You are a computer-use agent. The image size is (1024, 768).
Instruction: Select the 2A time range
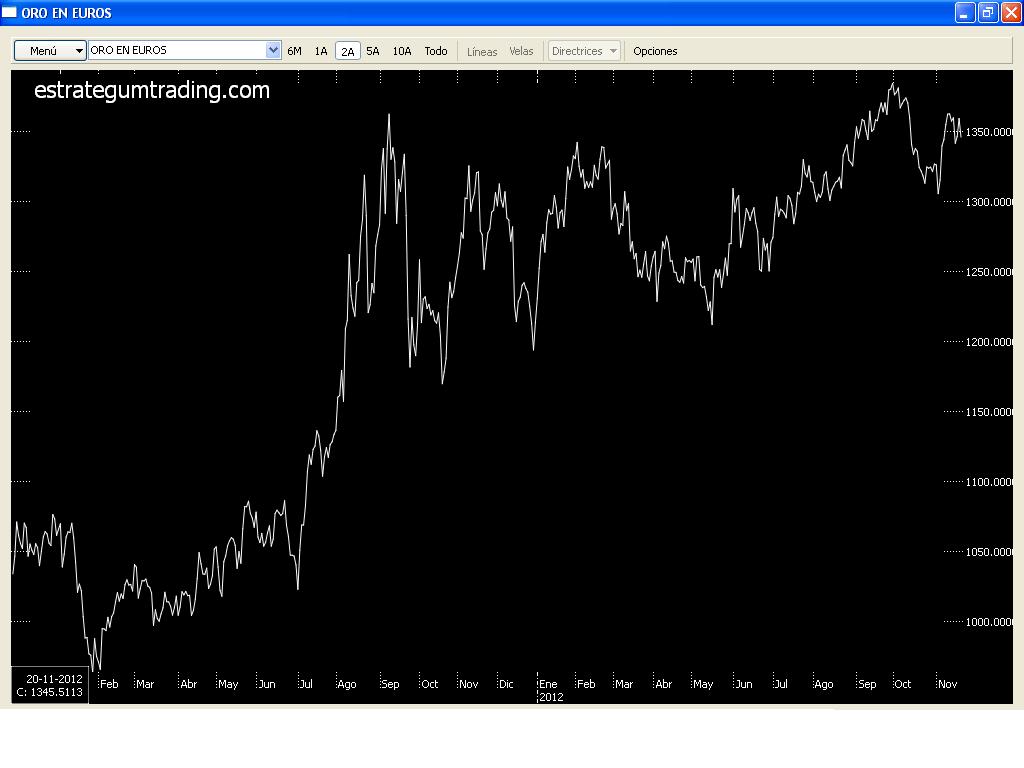pyautogui.click(x=347, y=51)
